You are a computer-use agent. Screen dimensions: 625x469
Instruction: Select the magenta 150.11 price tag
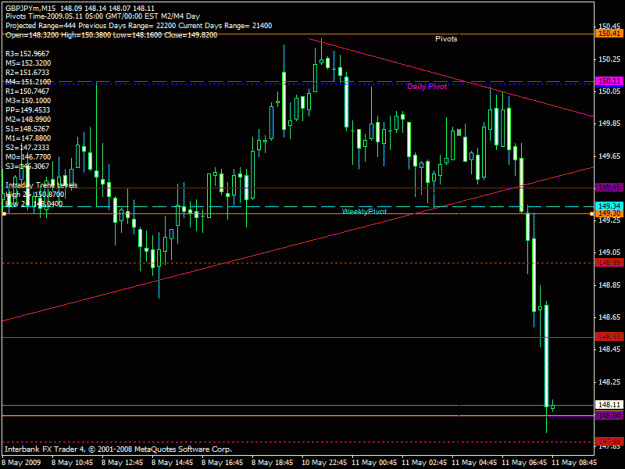tap(609, 81)
